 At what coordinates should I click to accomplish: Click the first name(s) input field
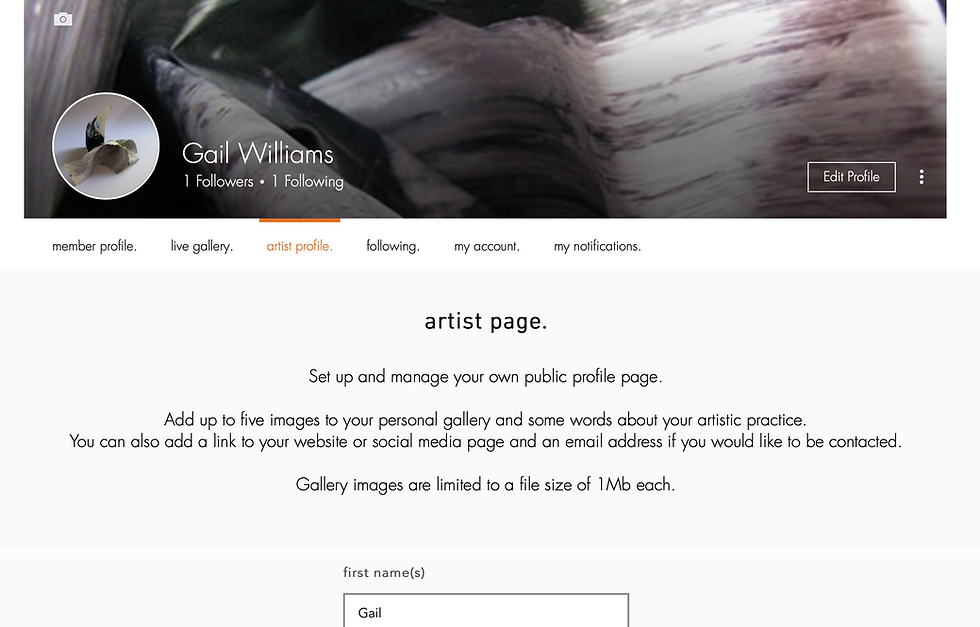pos(486,610)
